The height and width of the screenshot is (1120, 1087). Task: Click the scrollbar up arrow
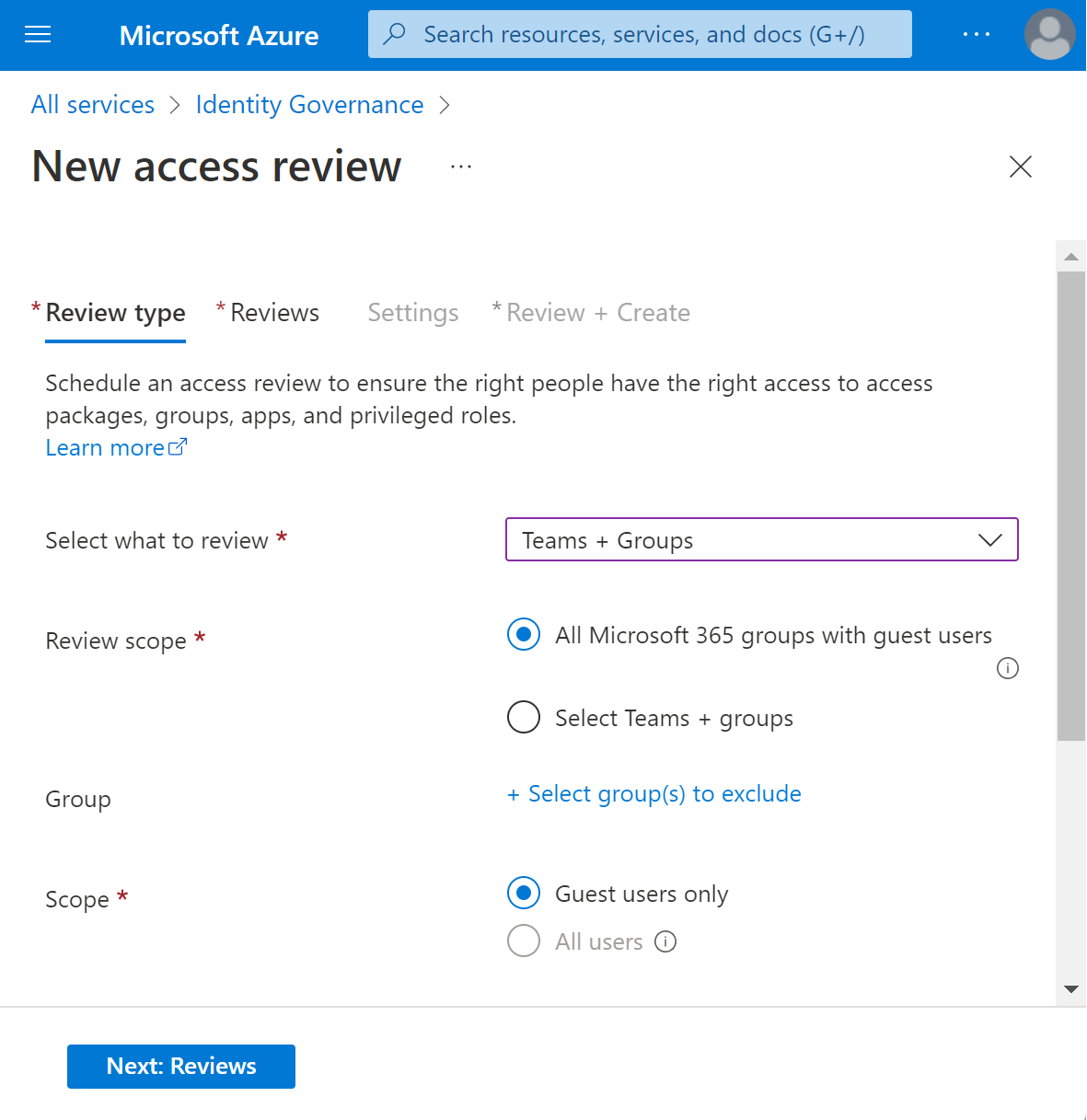[1070, 257]
